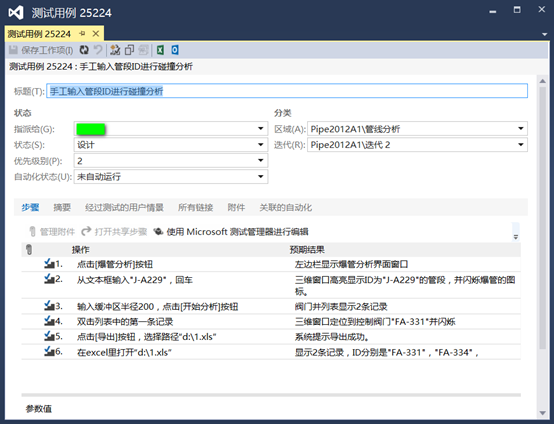Switch to the 所有链接 tab
The image size is (554, 424).
[x=195, y=207]
